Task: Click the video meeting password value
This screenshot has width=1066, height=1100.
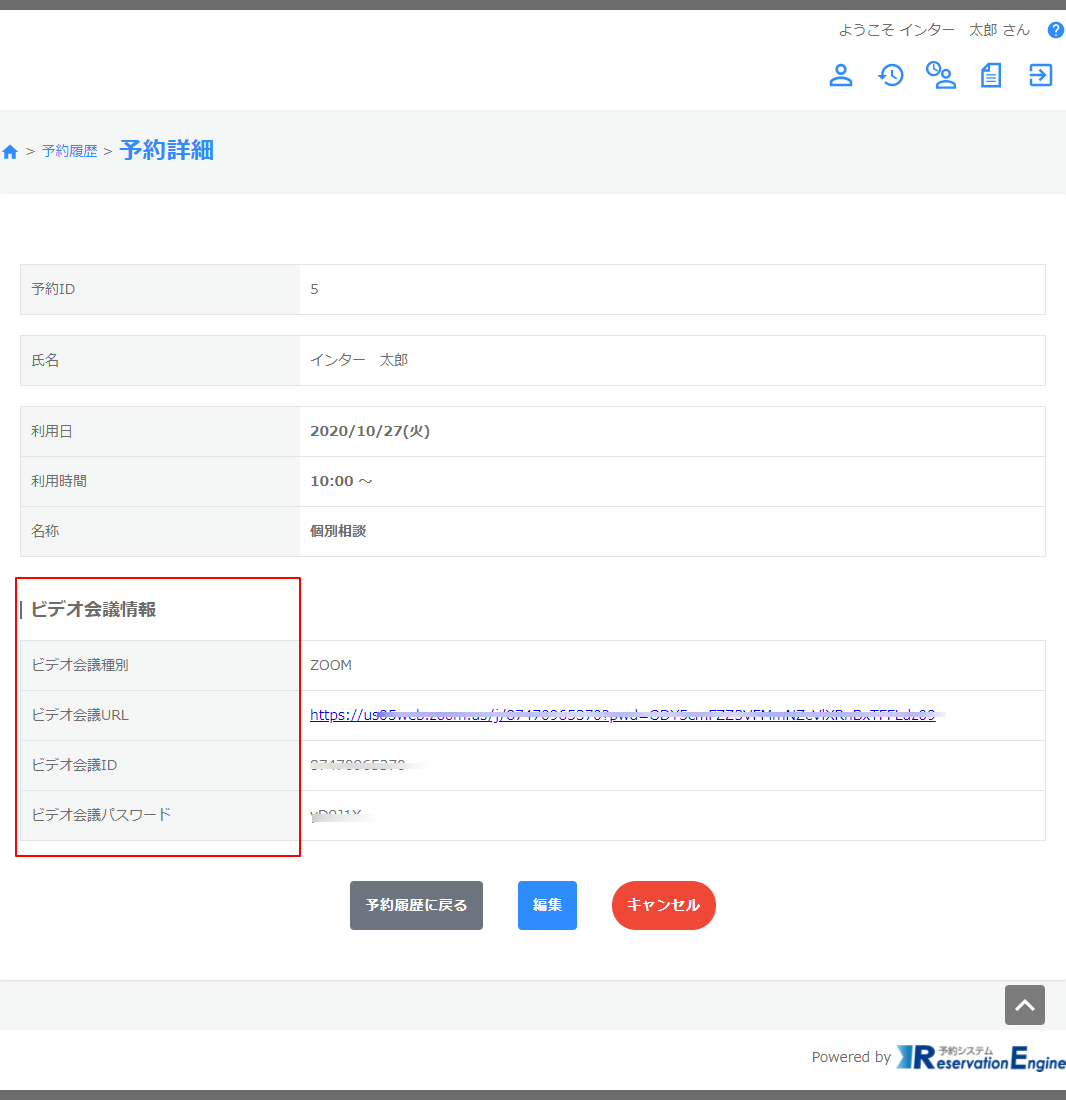Action: click(x=337, y=815)
